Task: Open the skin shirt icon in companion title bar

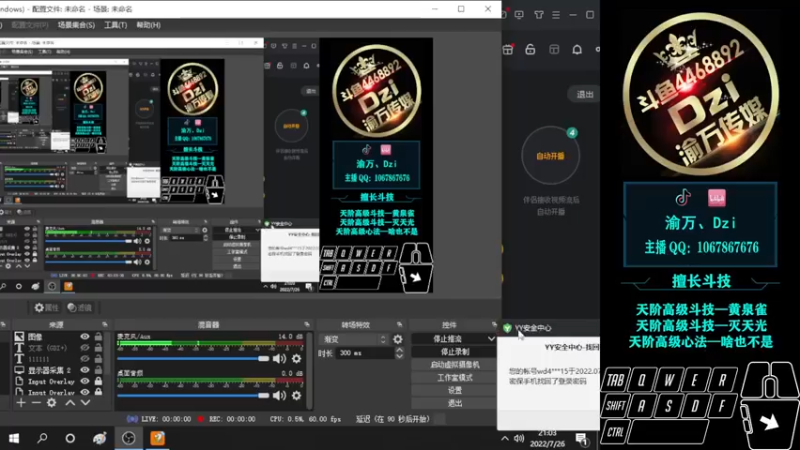Action: click(x=539, y=15)
